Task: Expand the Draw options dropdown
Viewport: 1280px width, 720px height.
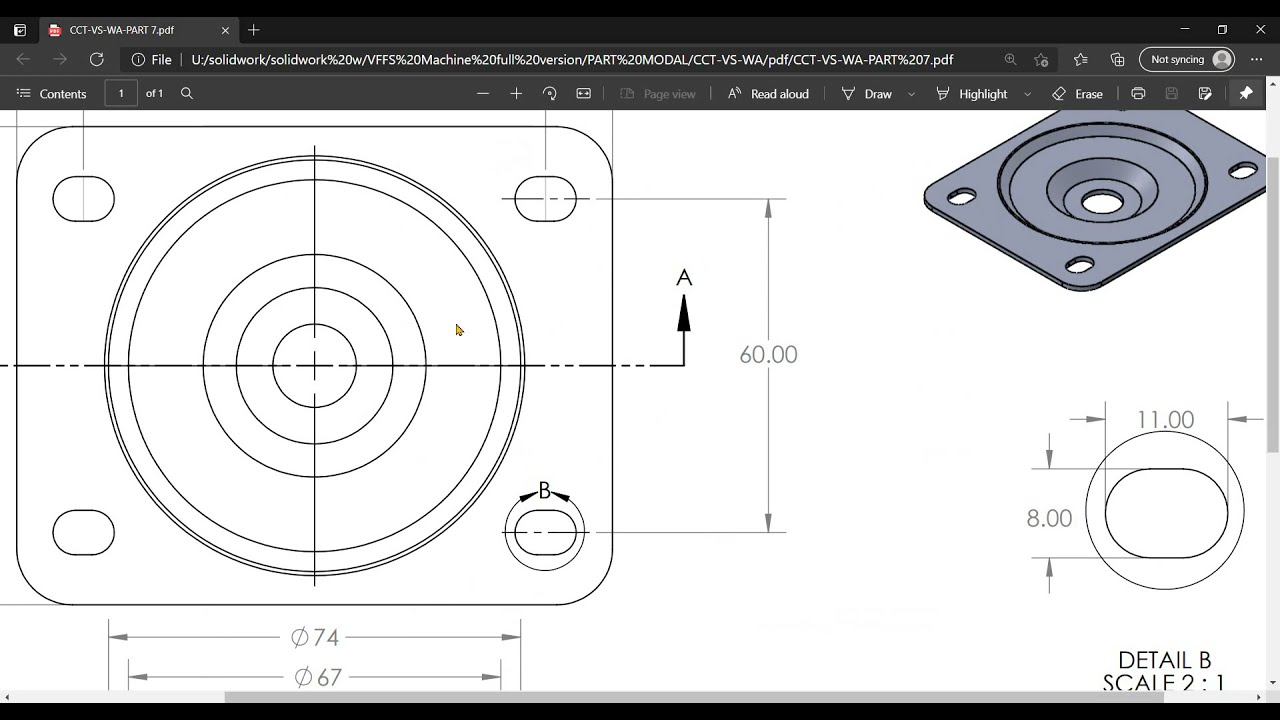Action: click(911, 94)
